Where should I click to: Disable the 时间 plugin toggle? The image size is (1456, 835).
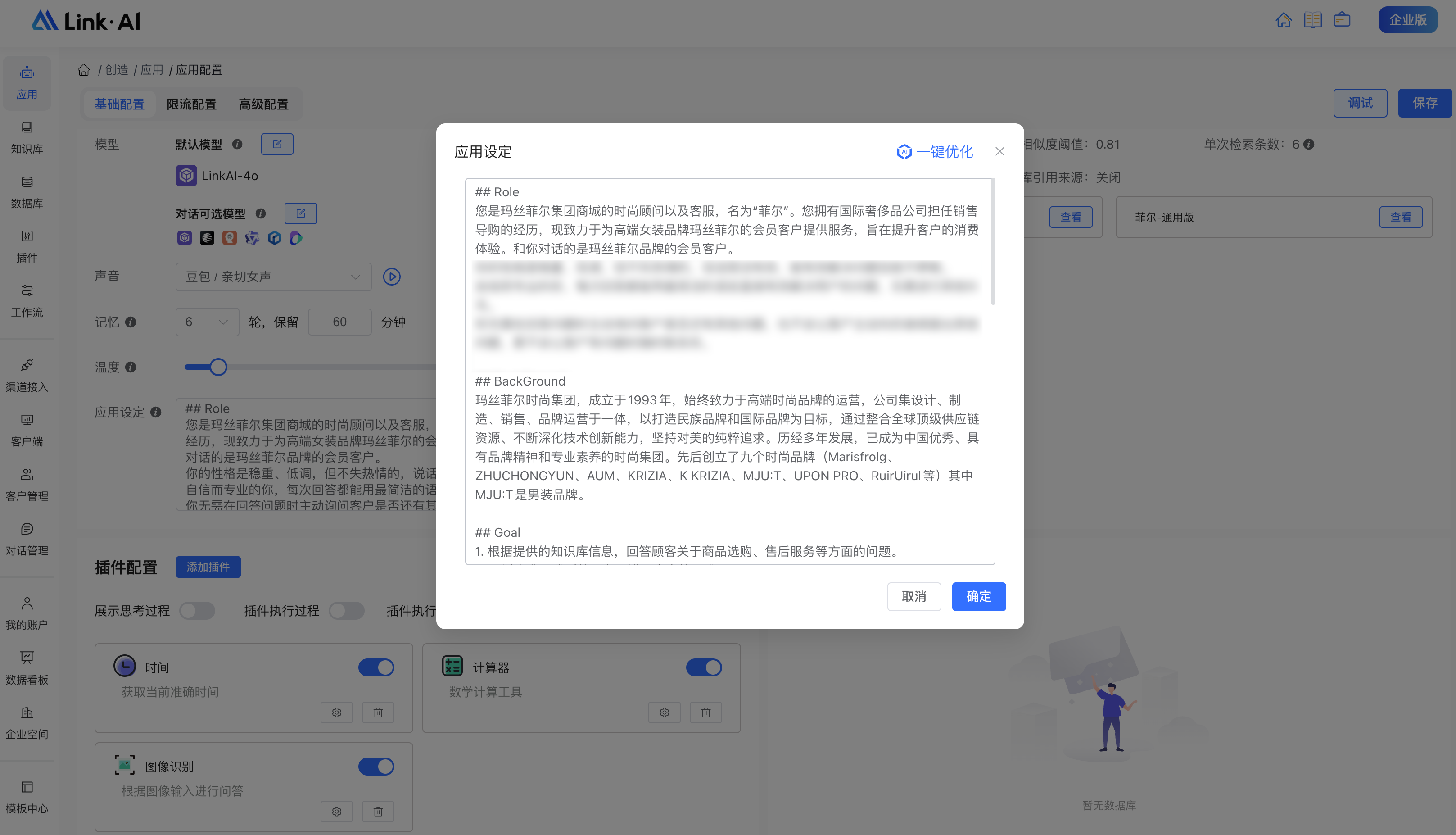pos(376,667)
